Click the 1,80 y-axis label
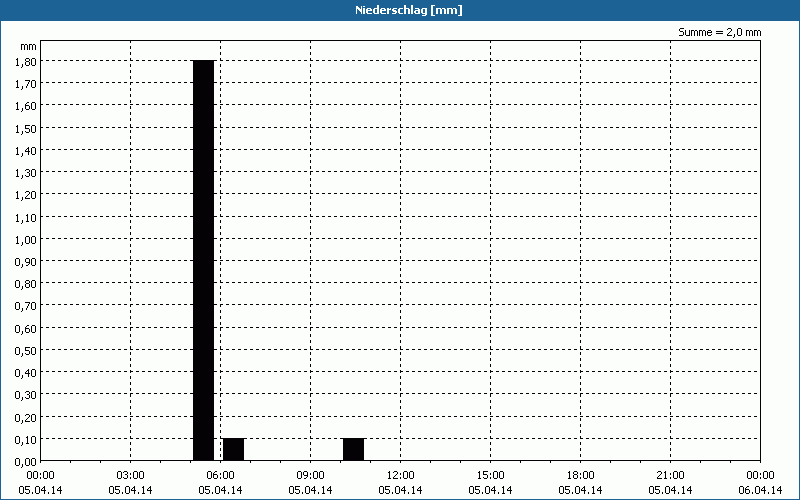 pyautogui.click(x=26, y=61)
